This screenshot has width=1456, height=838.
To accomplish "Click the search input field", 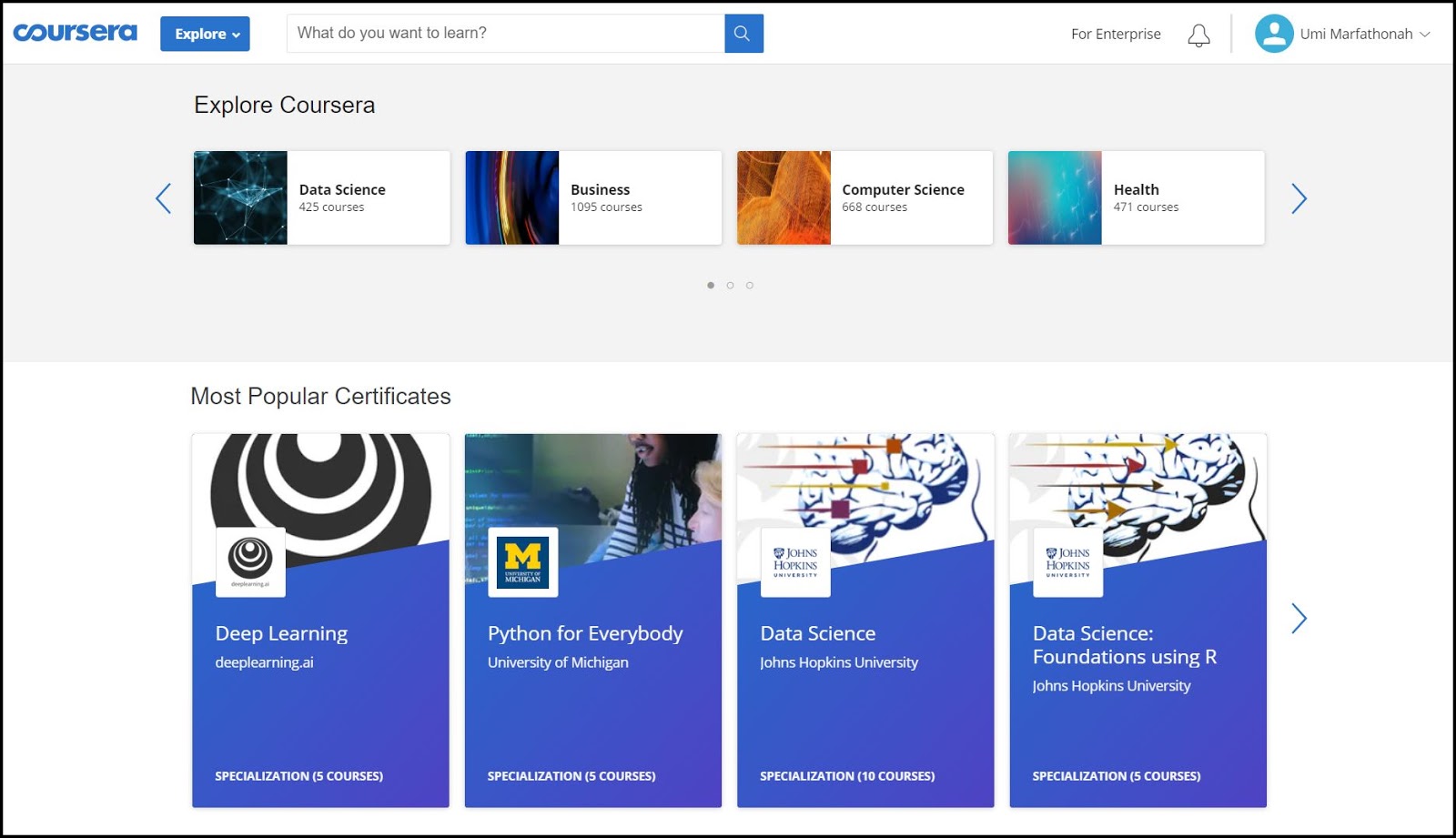I will (505, 33).
